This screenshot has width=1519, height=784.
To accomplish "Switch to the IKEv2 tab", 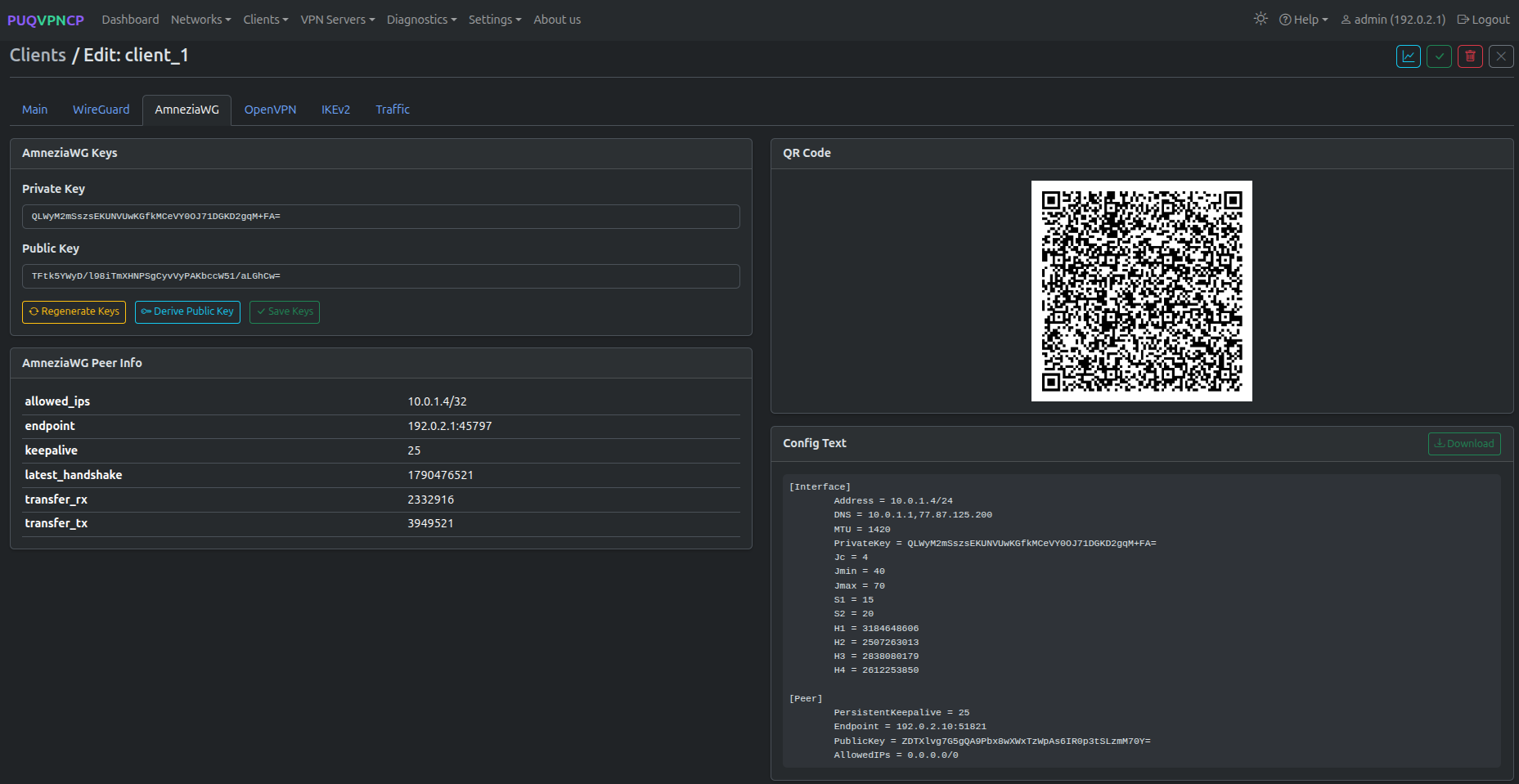I will coord(335,110).
